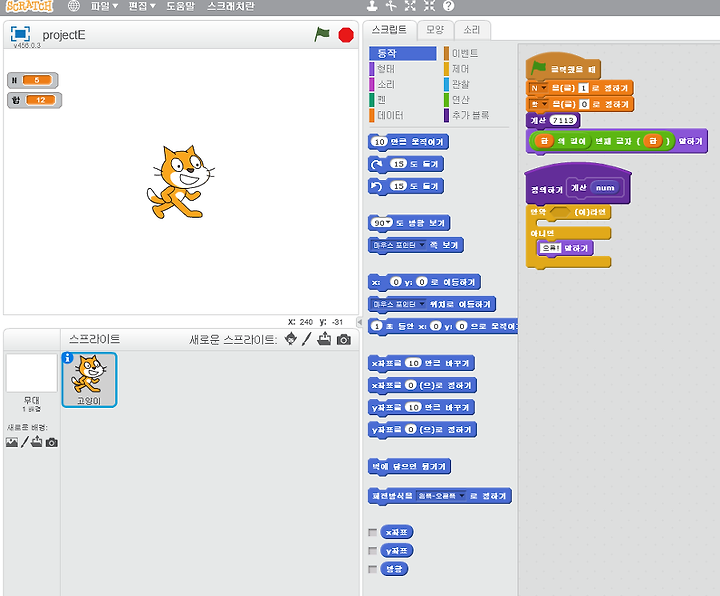The image size is (720, 596).
Task: Select the duplicate stamp tool
Action: point(372,6)
